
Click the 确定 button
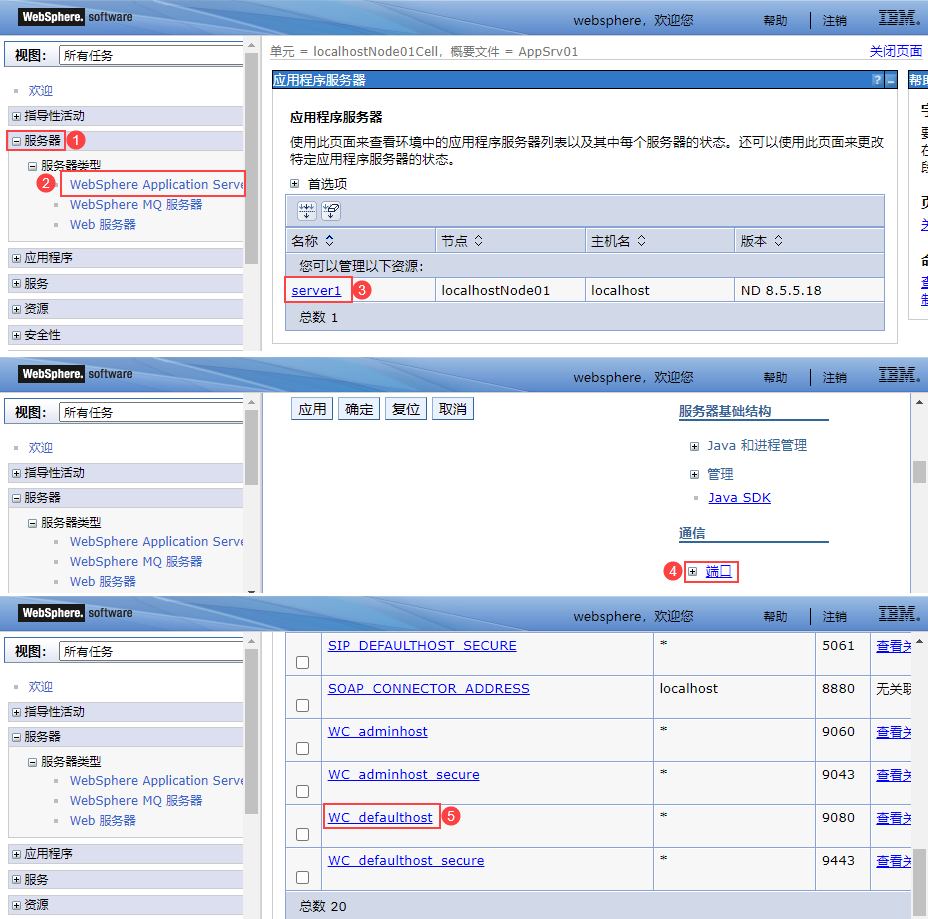click(359, 409)
